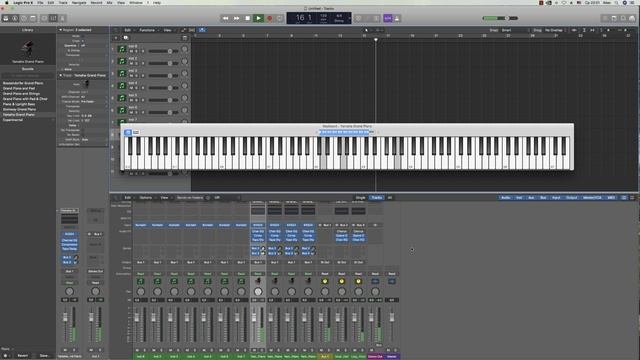Viewport: 640px width, 360px height.
Task: Click the instrument icon on track 1
Action: click(x=122, y=49)
